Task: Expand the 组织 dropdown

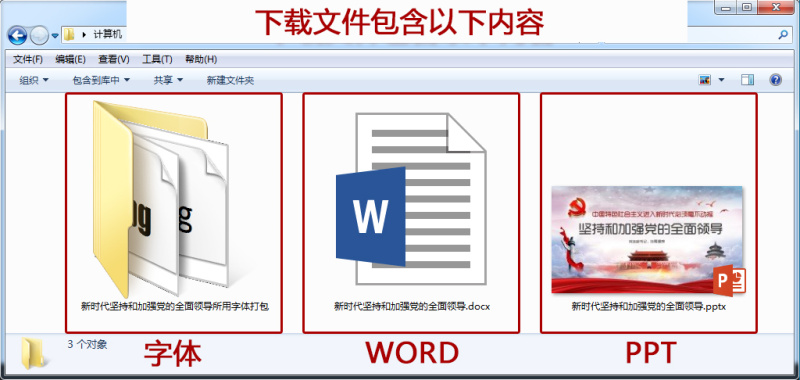Action: point(34,80)
